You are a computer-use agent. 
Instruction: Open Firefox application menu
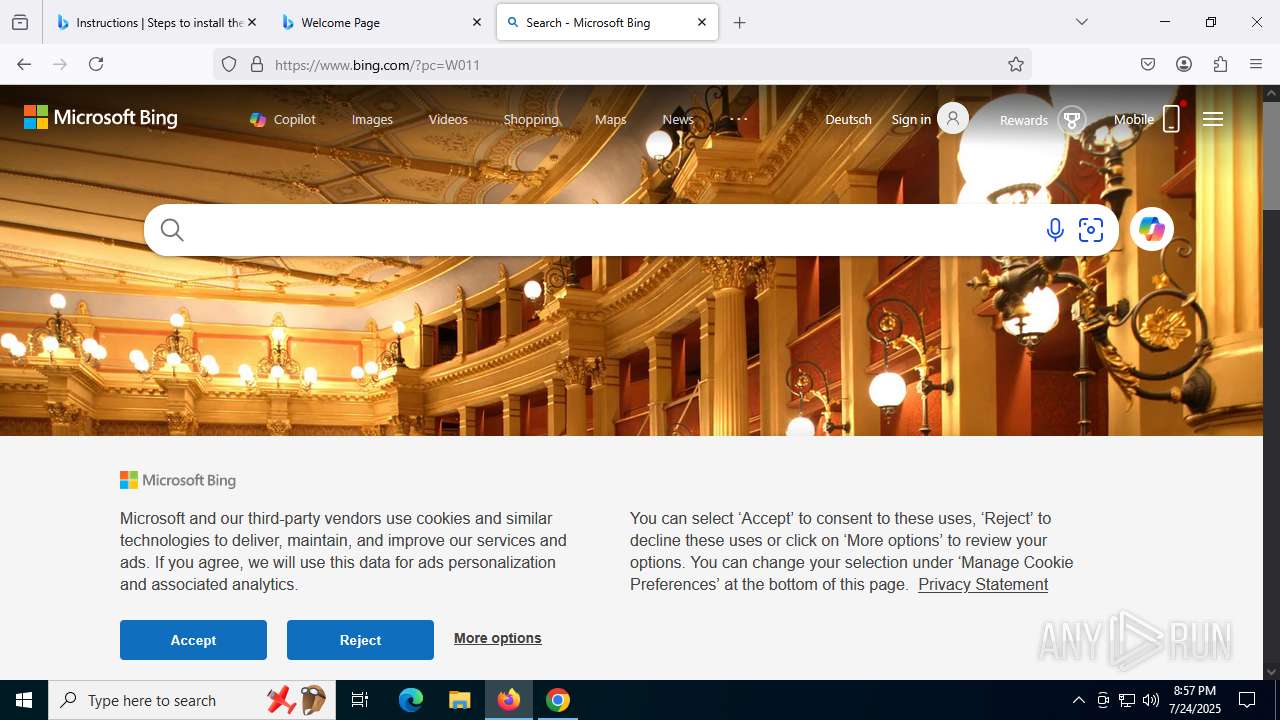[1256, 64]
